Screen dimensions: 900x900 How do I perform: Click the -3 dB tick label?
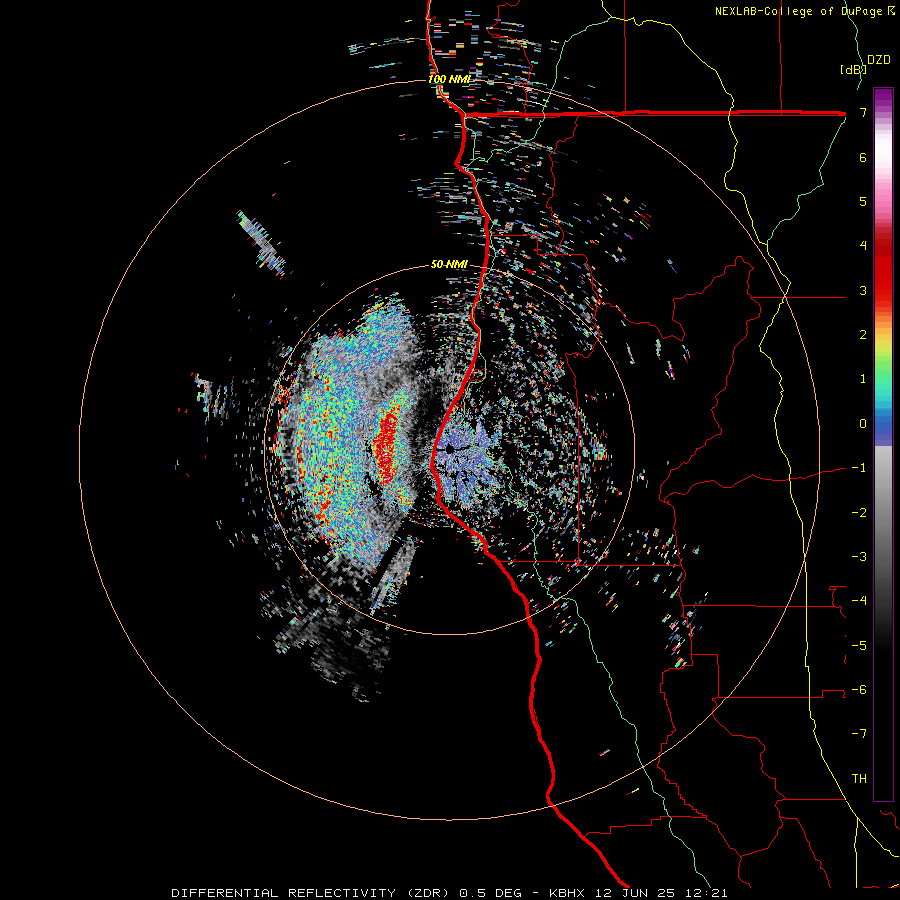tap(859, 557)
